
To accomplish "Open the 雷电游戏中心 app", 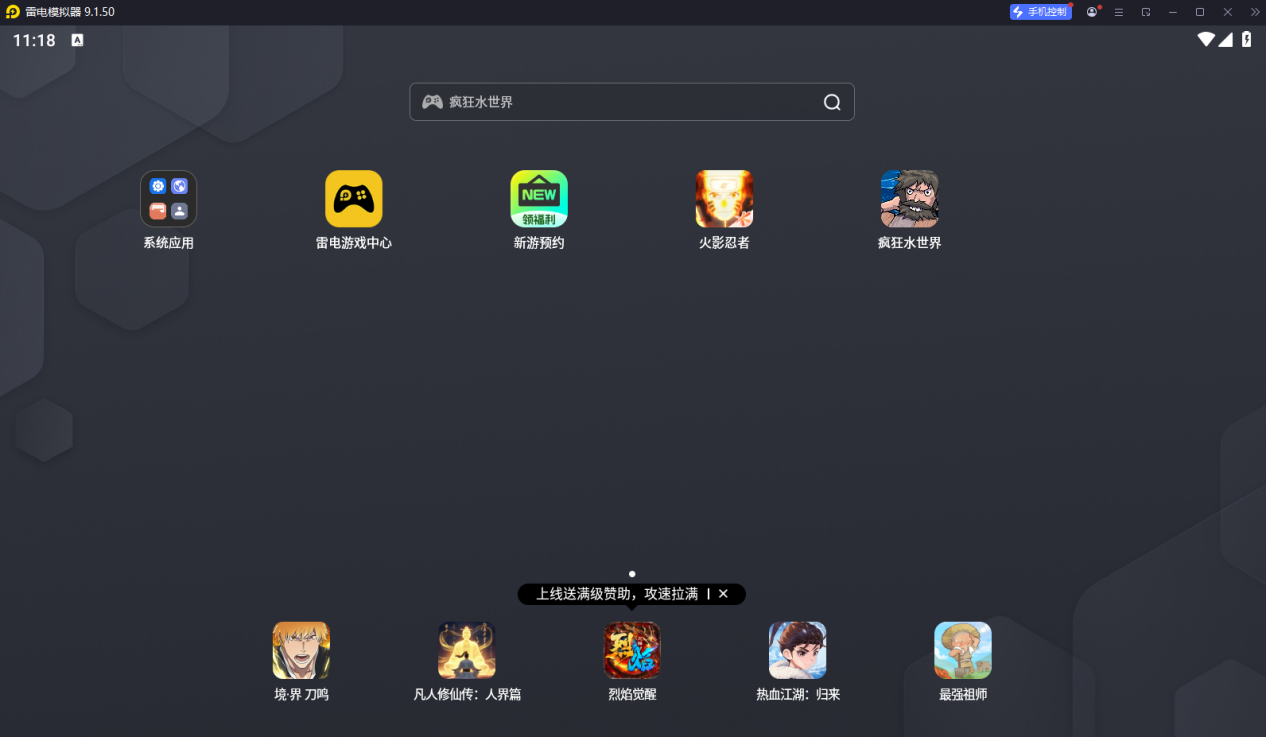I will [x=354, y=199].
